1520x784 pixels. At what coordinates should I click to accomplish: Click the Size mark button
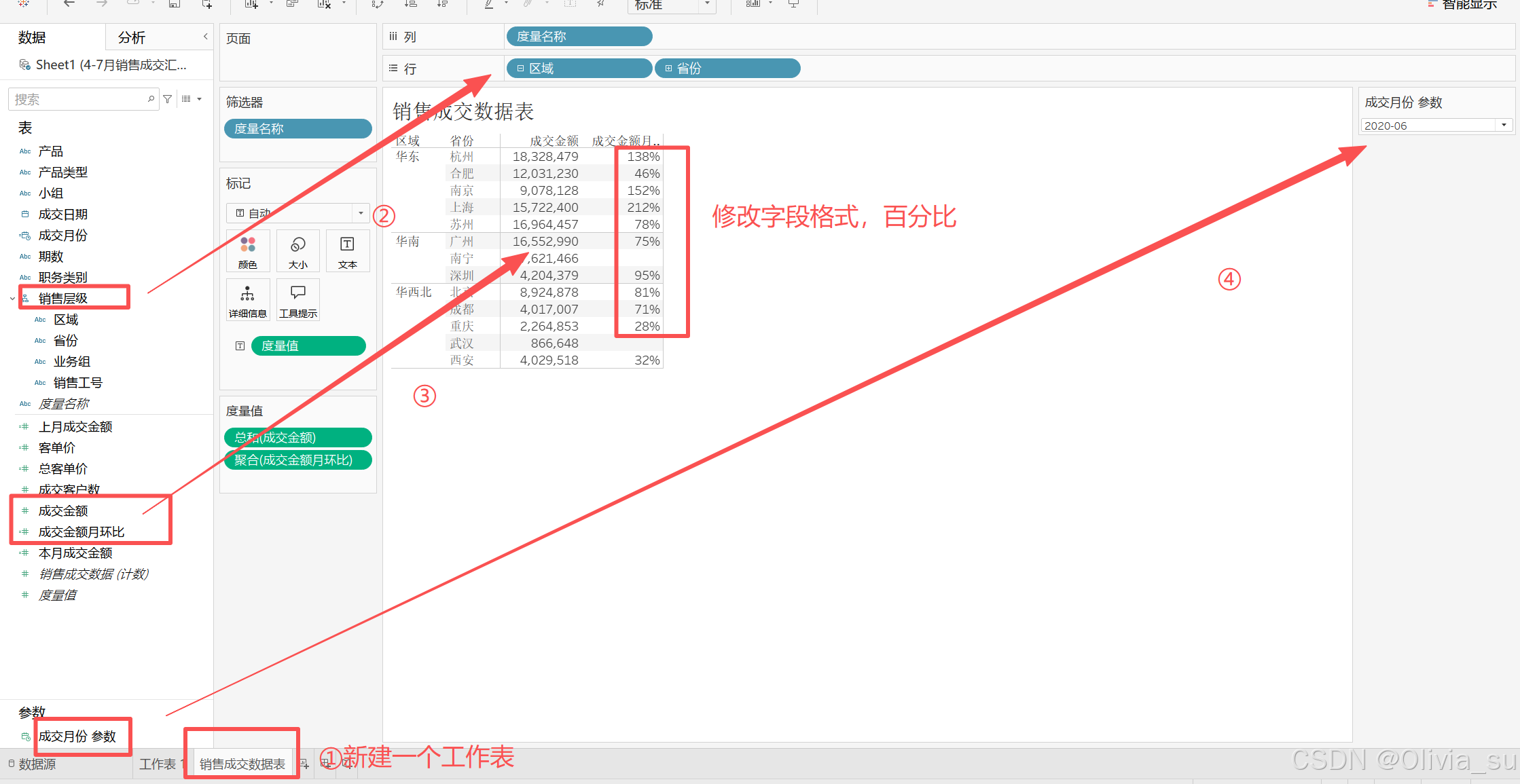click(x=297, y=251)
